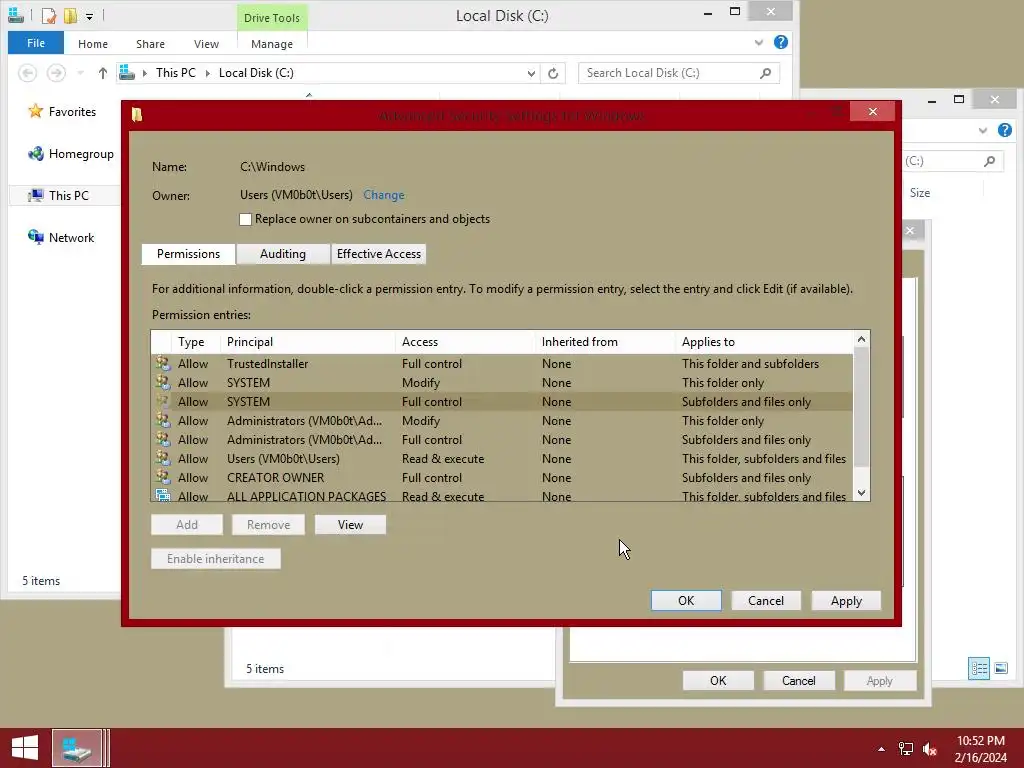Viewport: 1024px width, 768px height.
Task: Click the help icon in the back Explorer window
Action: click(1004, 130)
